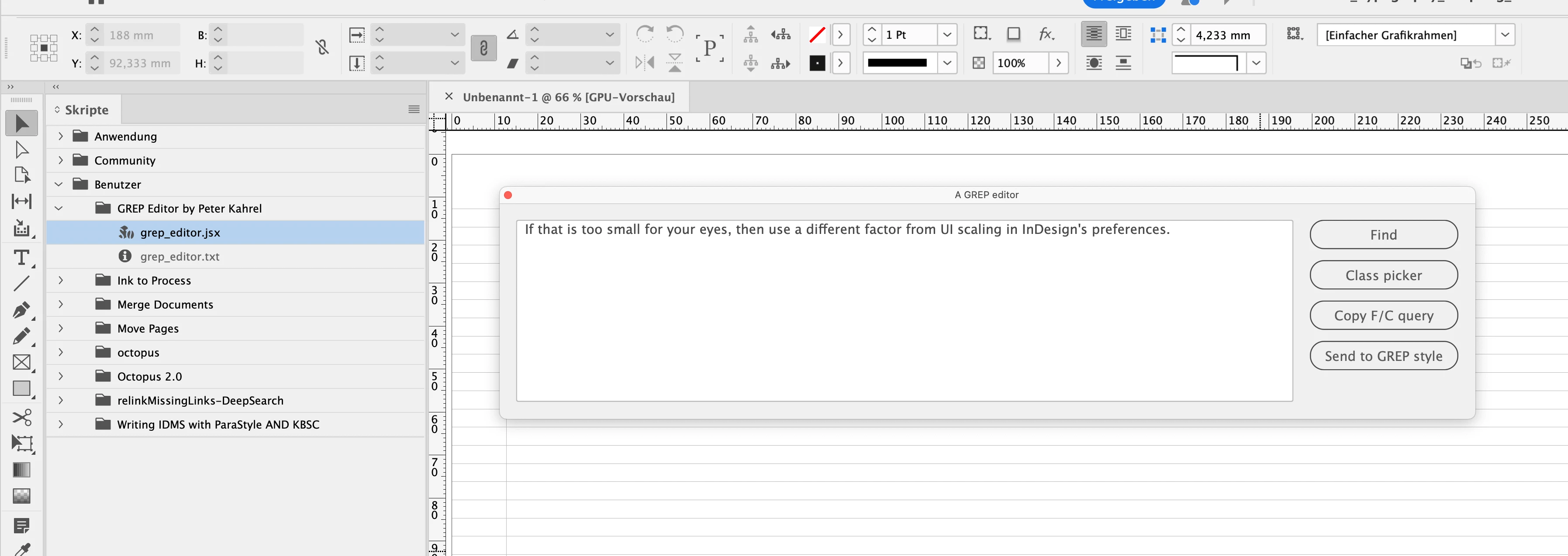Select the Direct Selection tool
Viewport: 1568px width, 556px height.
click(21, 150)
